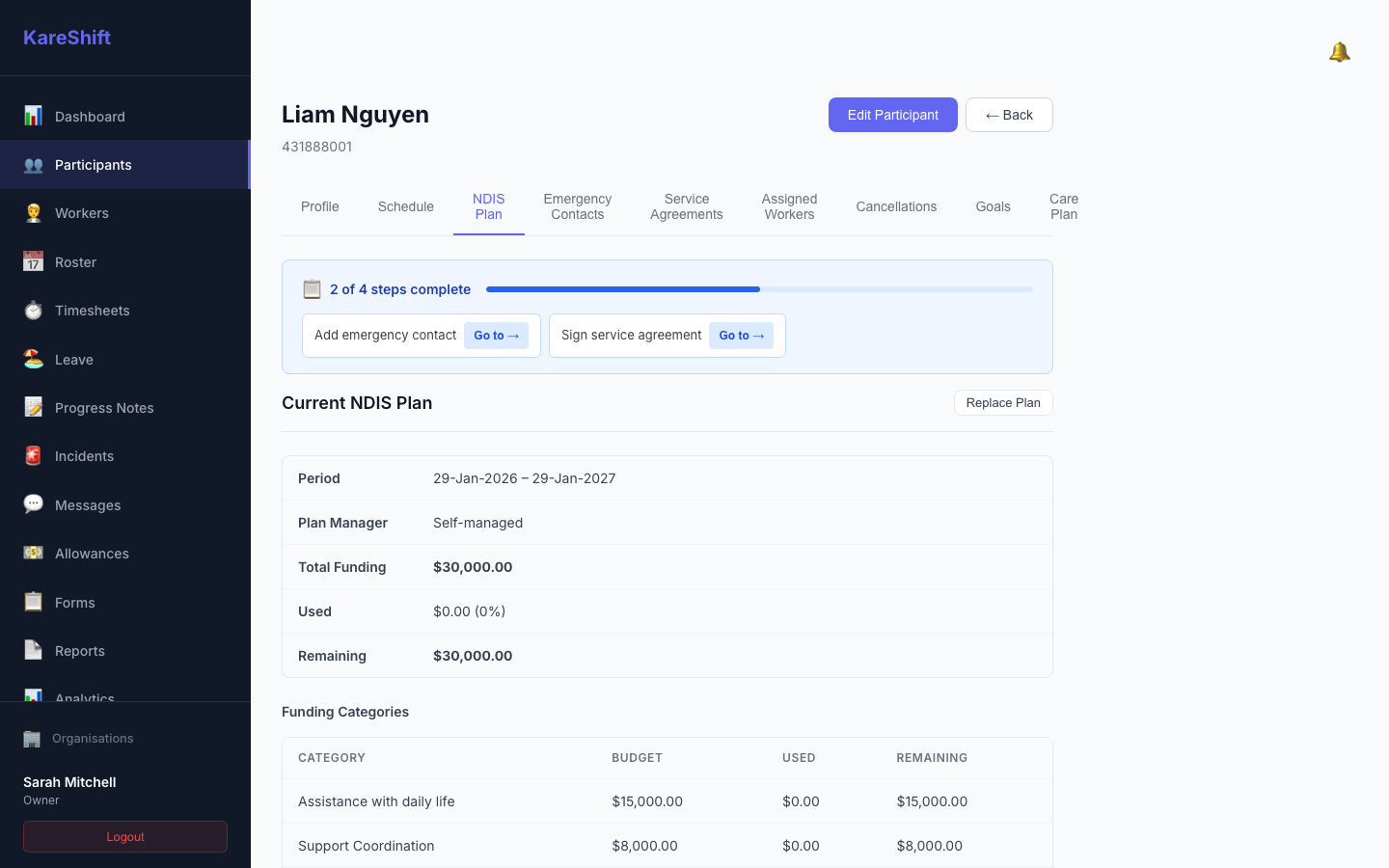1389x868 pixels.
Task: Click the Edit Participant button
Action: coord(892,115)
